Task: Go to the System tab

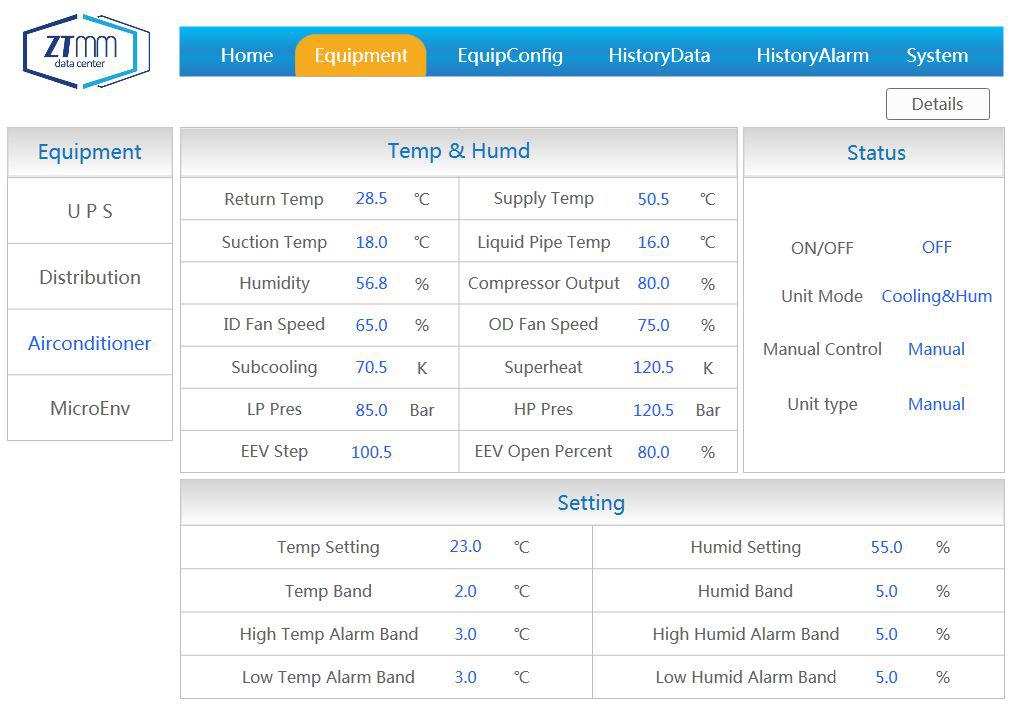Action: [937, 55]
